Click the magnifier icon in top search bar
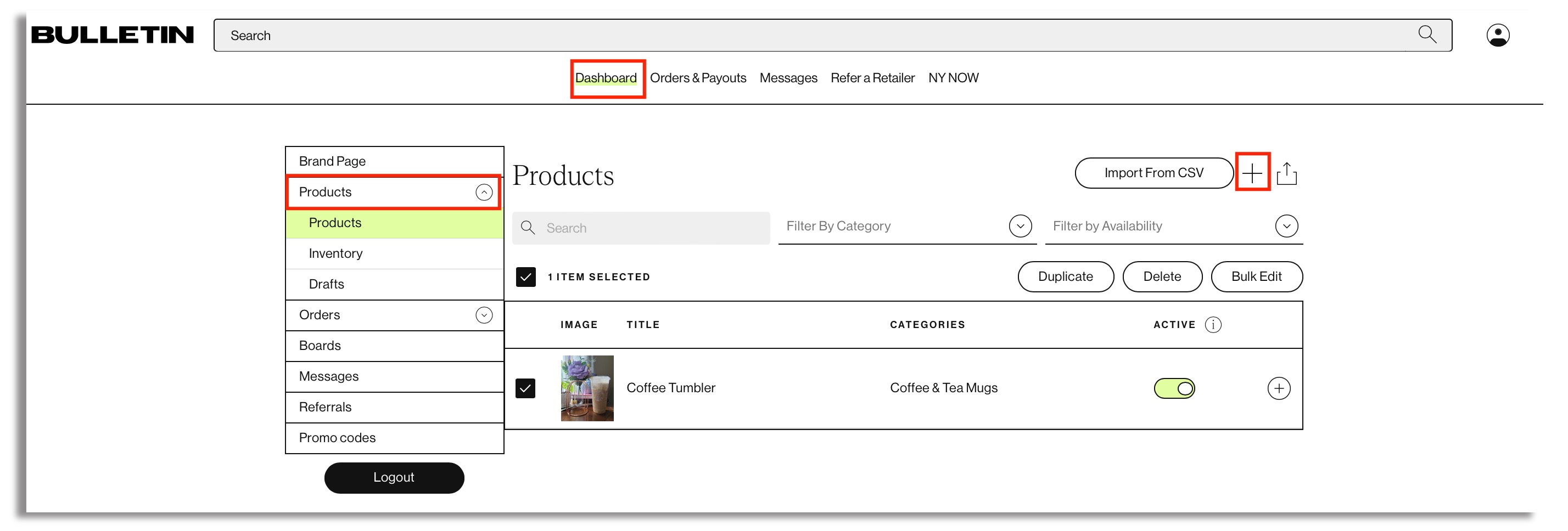This screenshot has height=531, width=1568. 1426,35
